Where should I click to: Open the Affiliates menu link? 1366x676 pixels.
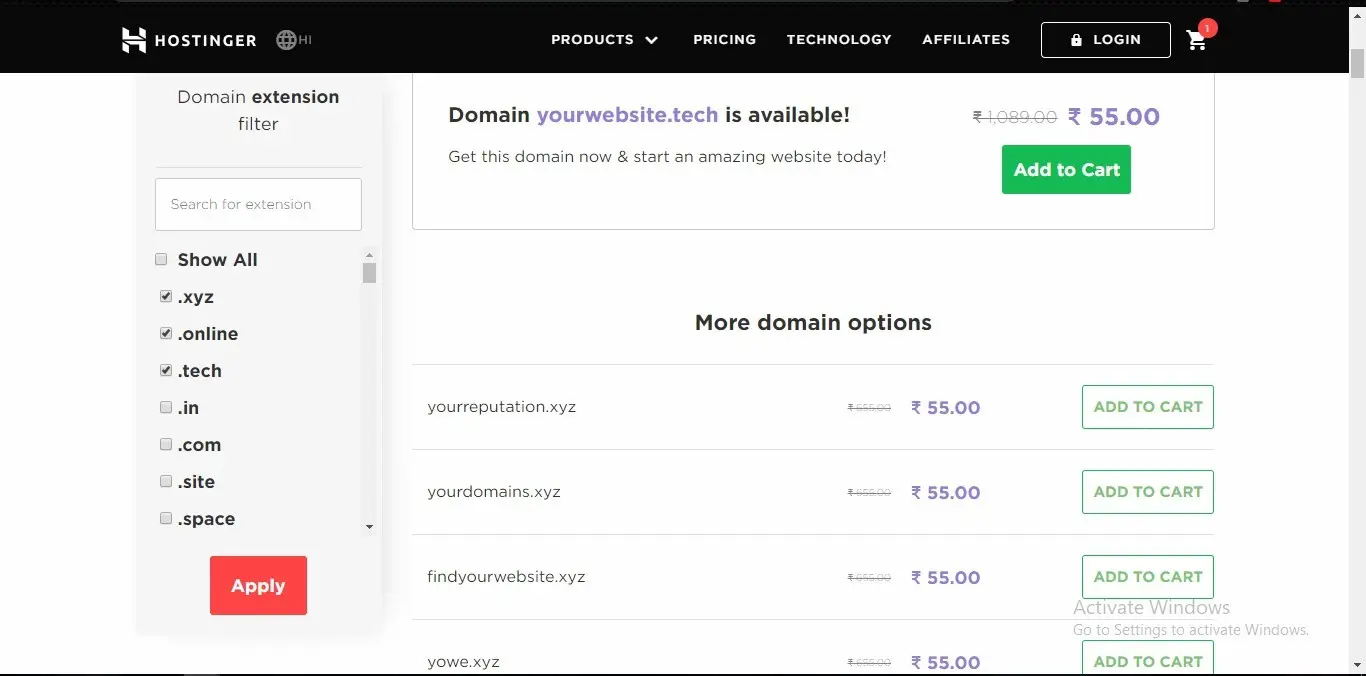(x=966, y=40)
